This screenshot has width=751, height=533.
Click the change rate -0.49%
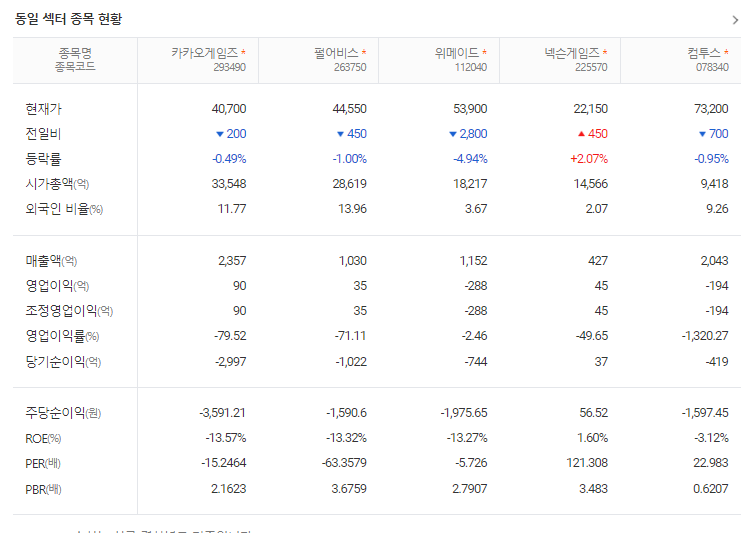(x=229, y=159)
